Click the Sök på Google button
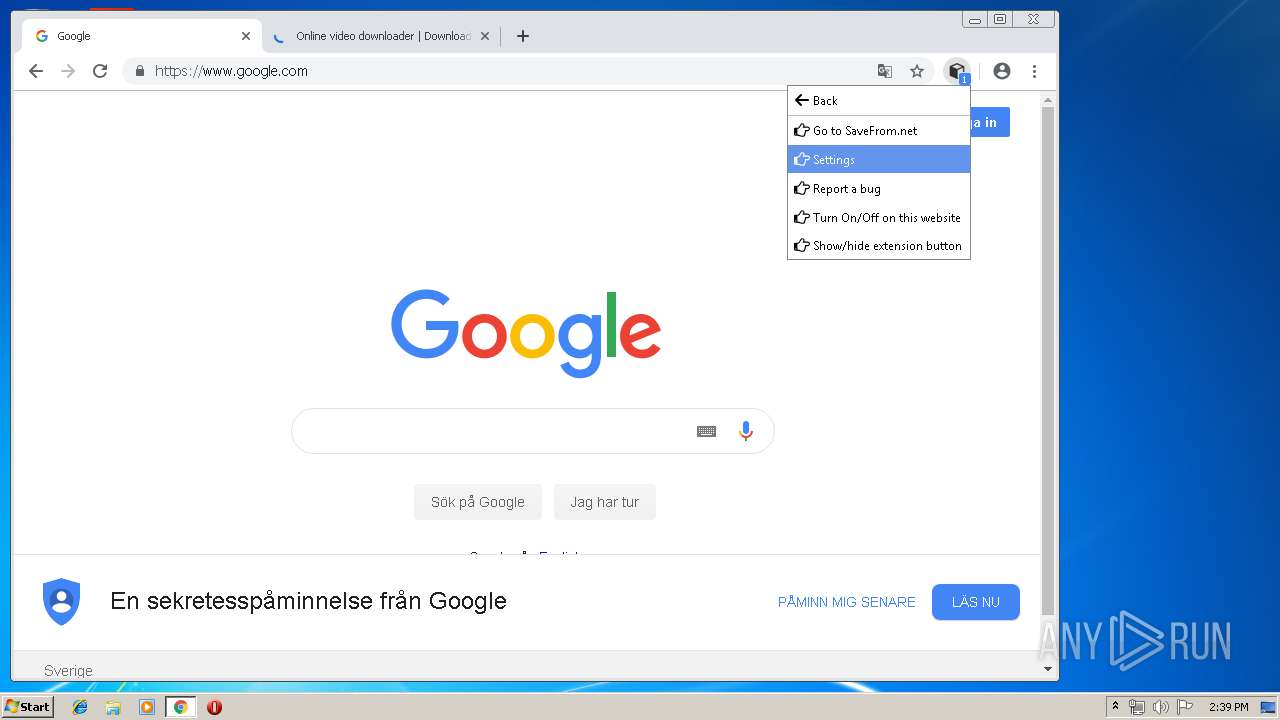The width and height of the screenshot is (1280, 720). 478,502
